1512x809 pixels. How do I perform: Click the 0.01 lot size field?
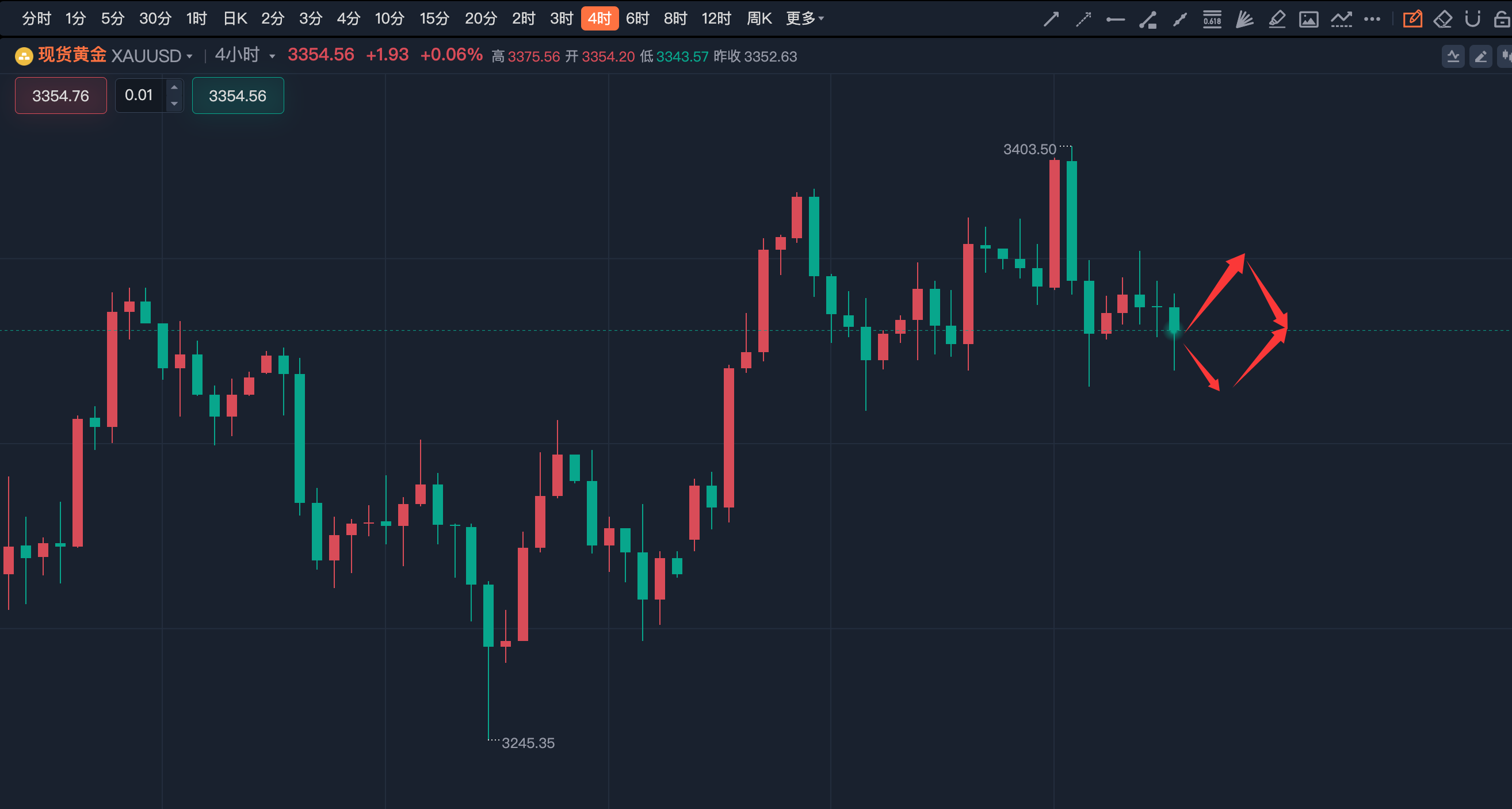140,95
